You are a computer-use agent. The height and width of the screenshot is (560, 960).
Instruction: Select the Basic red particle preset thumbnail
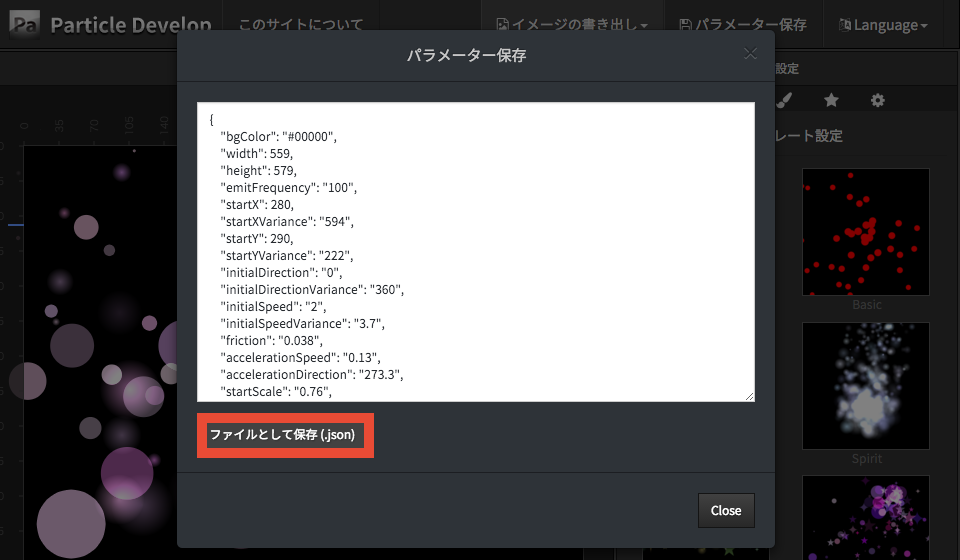[x=865, y=232]
